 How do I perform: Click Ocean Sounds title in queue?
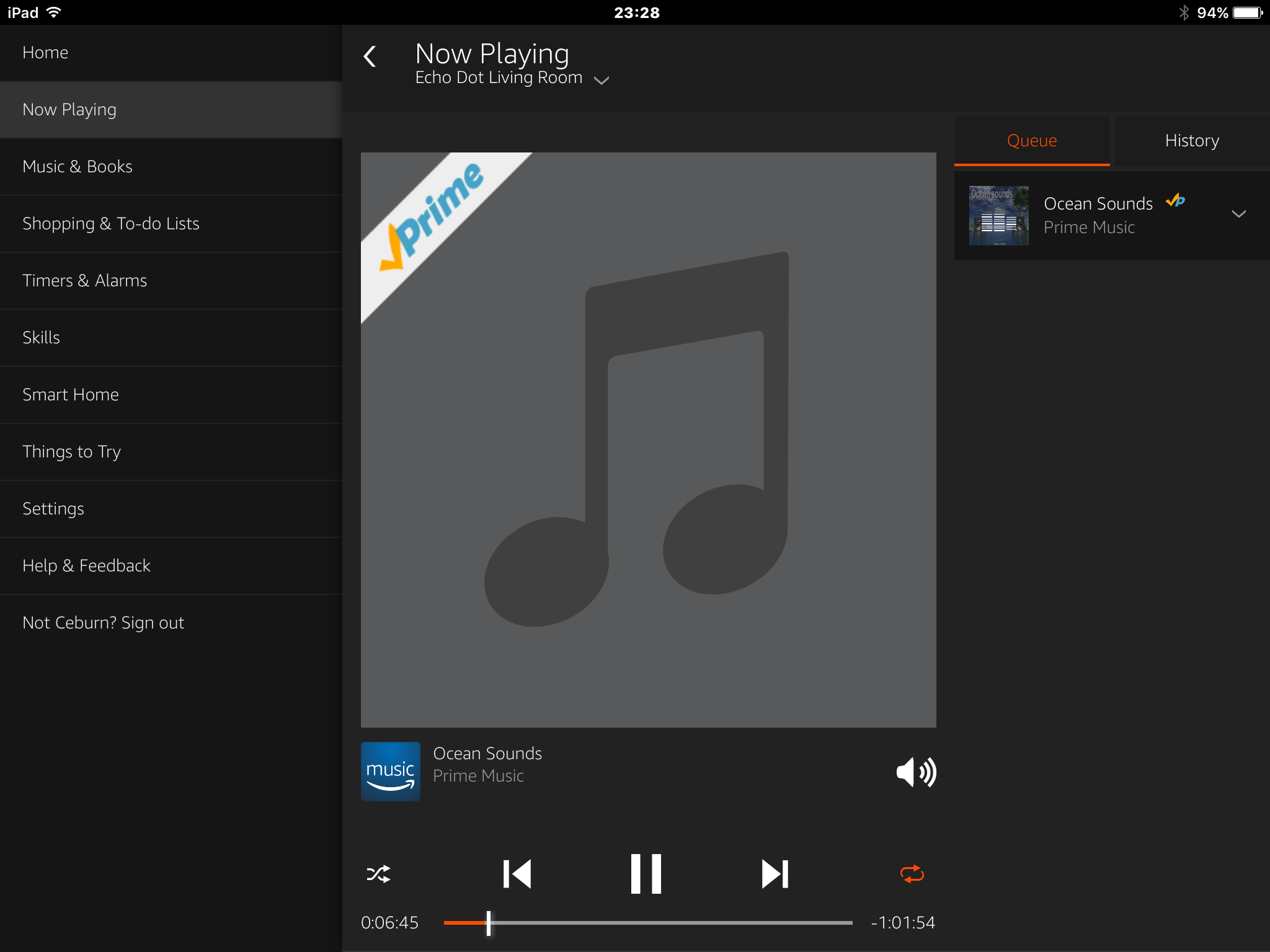tap(1098, 204)
